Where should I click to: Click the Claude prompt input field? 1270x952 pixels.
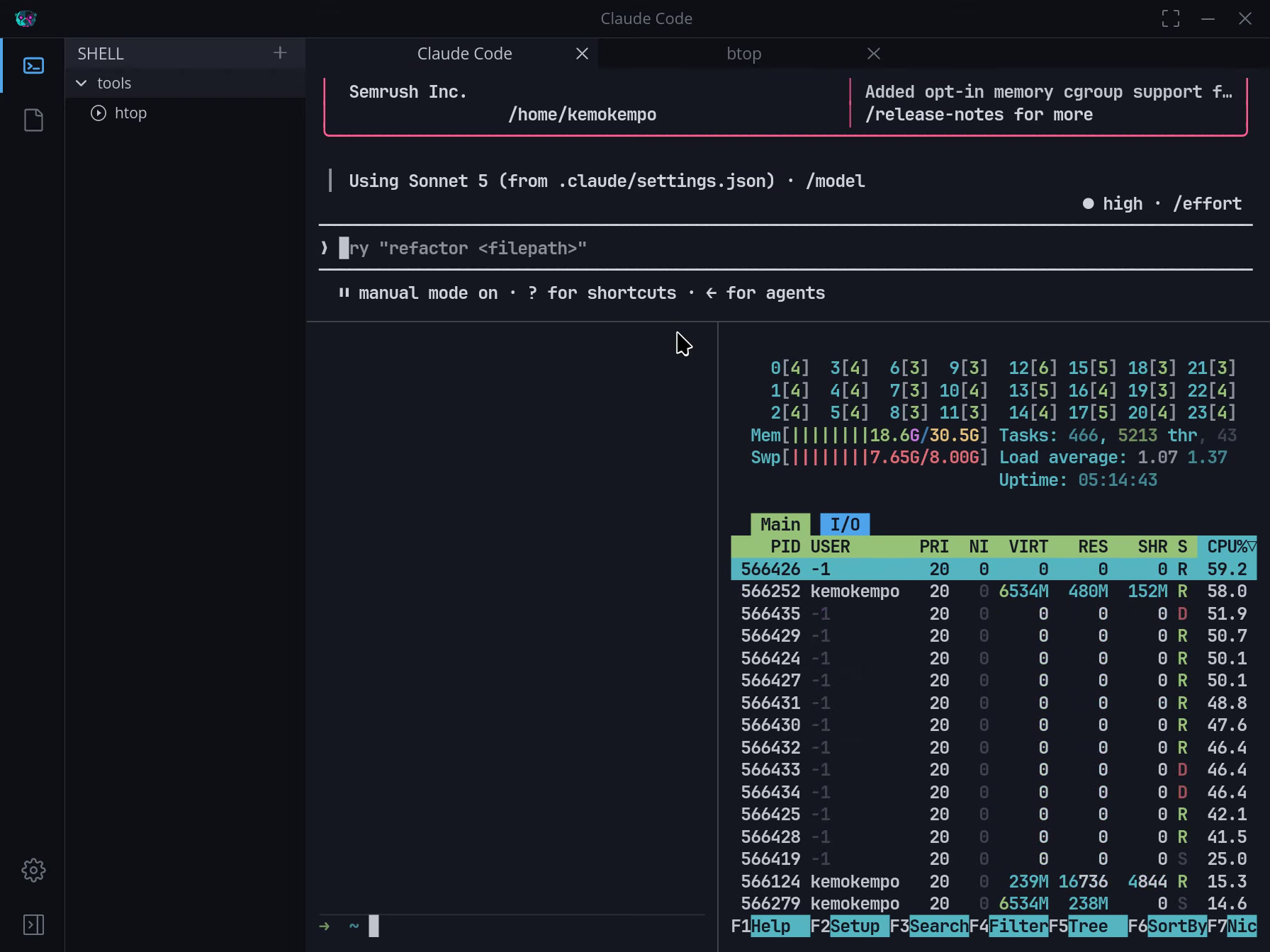[x=785, y=248]
